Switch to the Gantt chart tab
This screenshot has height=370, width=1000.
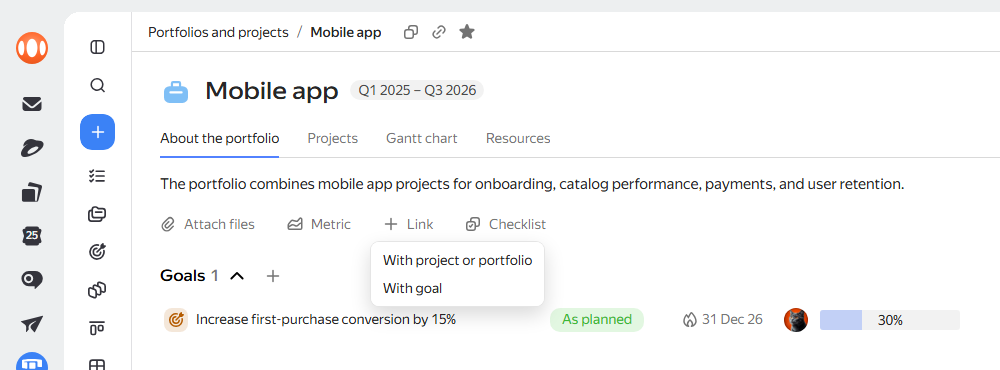click(422, 138)
